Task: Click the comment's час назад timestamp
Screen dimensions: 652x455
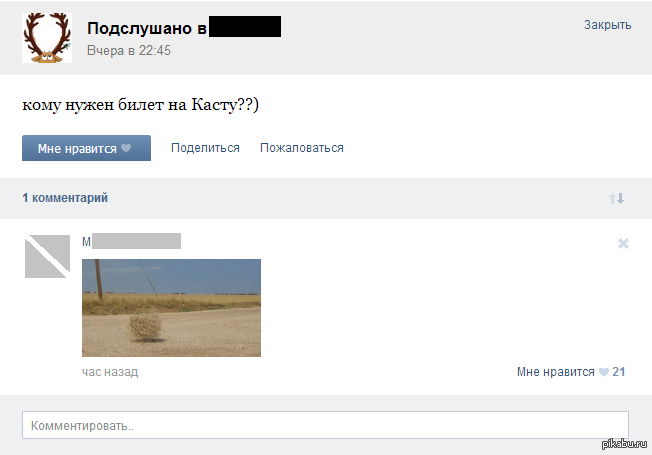Action: pyautogui.click(x=110, y=372)
